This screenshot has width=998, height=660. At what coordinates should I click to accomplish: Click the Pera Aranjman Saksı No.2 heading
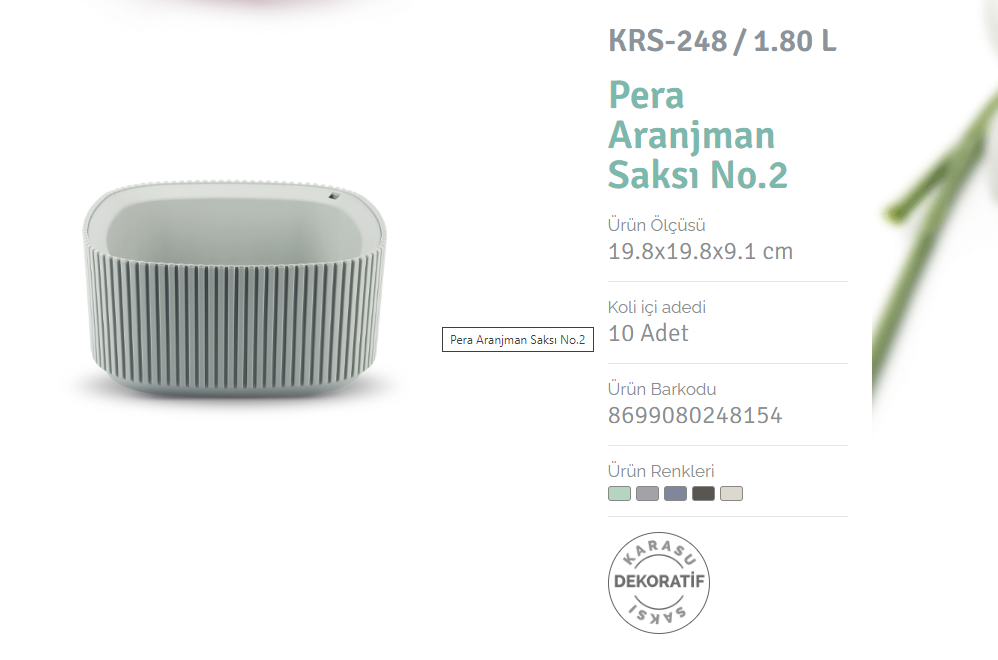tap(698, 135)
